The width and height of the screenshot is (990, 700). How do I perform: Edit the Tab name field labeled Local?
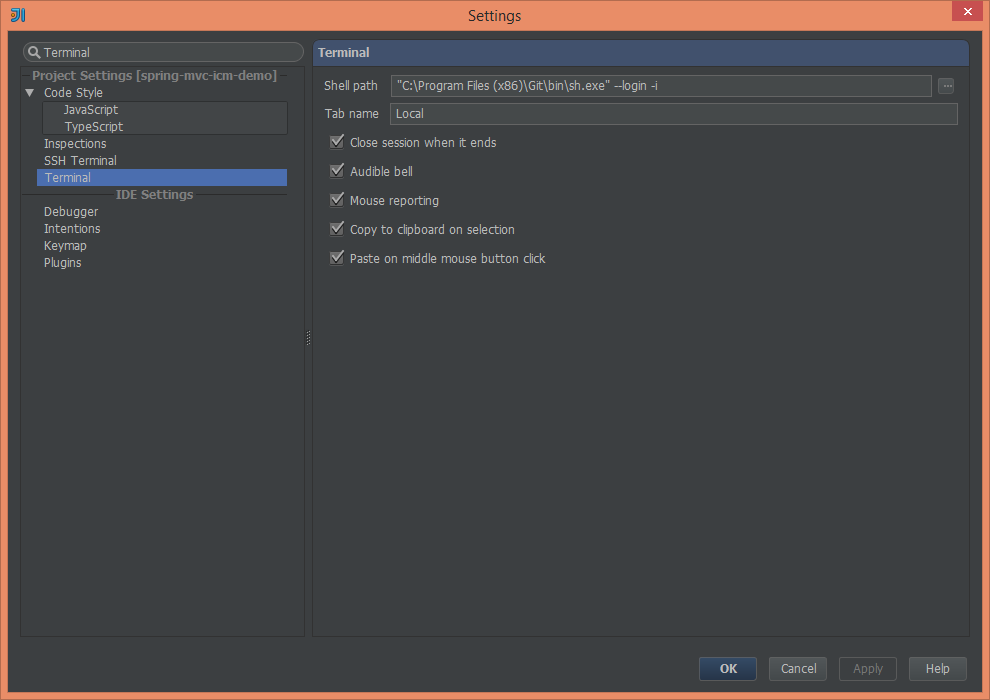pos(600,113)
